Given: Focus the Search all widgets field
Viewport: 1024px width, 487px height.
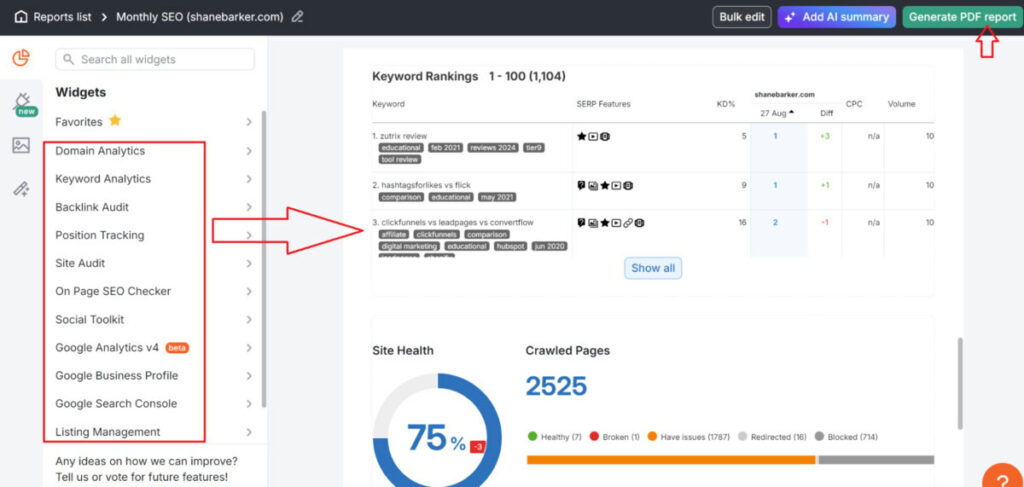Looking at the screenshot, I should [155, 59].
